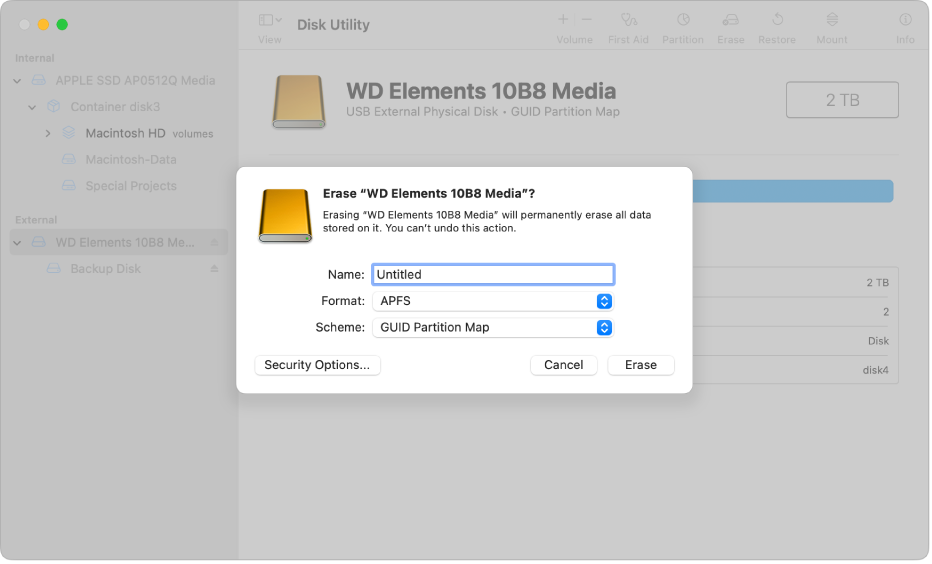Eject the Backup Disk volume

[x=215, y=269]
